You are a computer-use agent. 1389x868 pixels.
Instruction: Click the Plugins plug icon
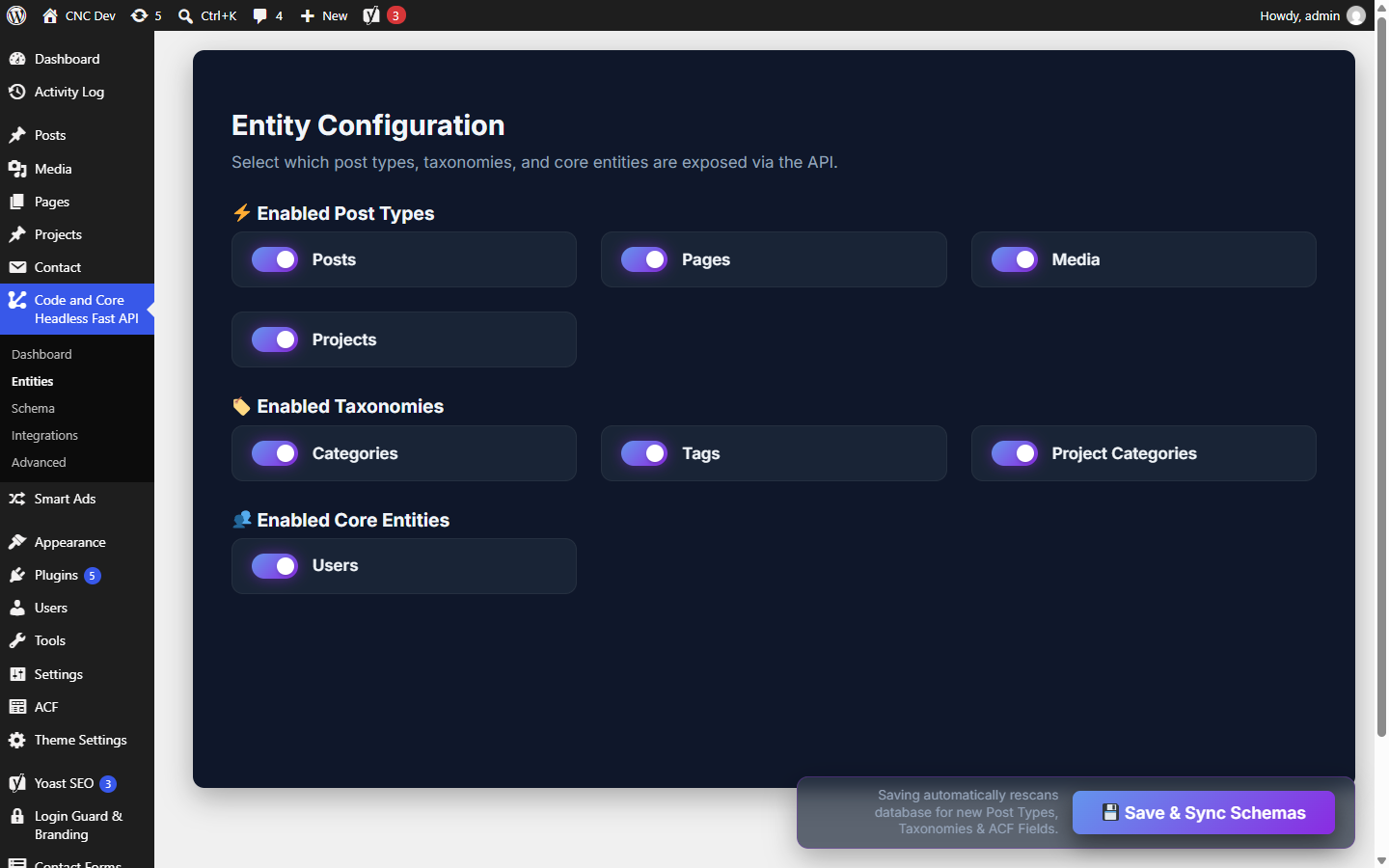point(17,575)
